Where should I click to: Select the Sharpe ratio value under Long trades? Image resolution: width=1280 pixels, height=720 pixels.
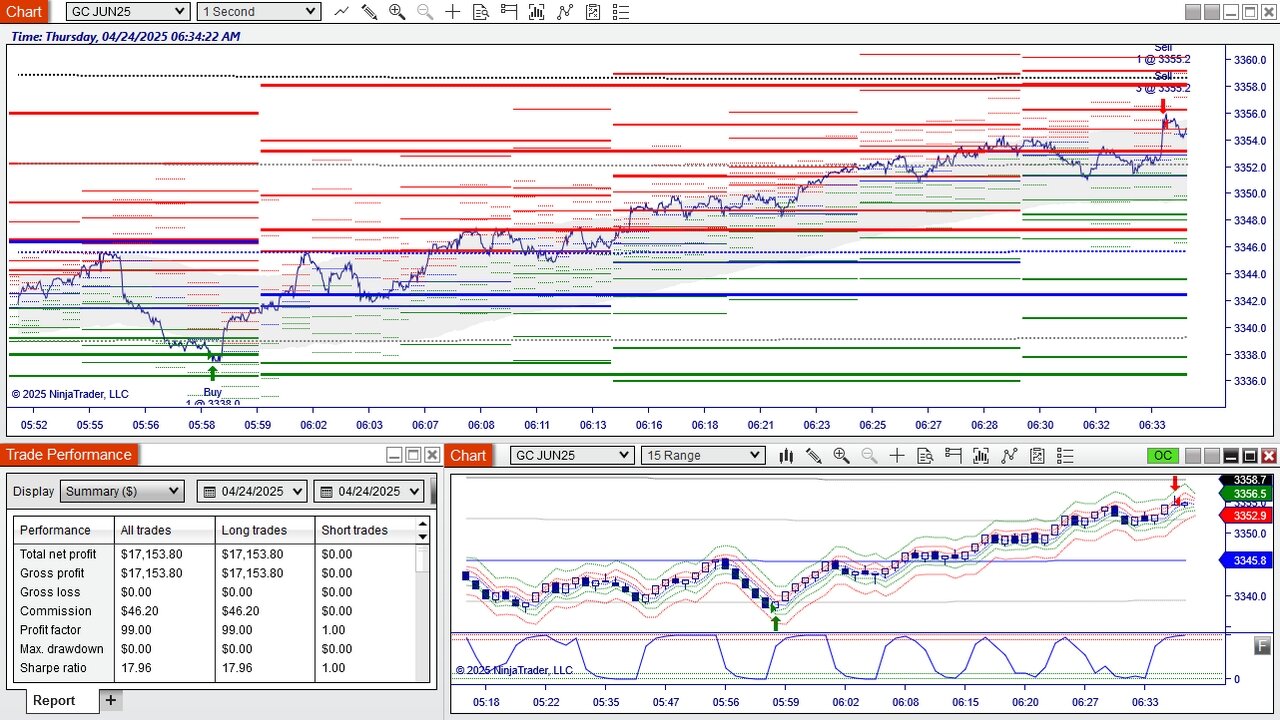pos(238,668)
